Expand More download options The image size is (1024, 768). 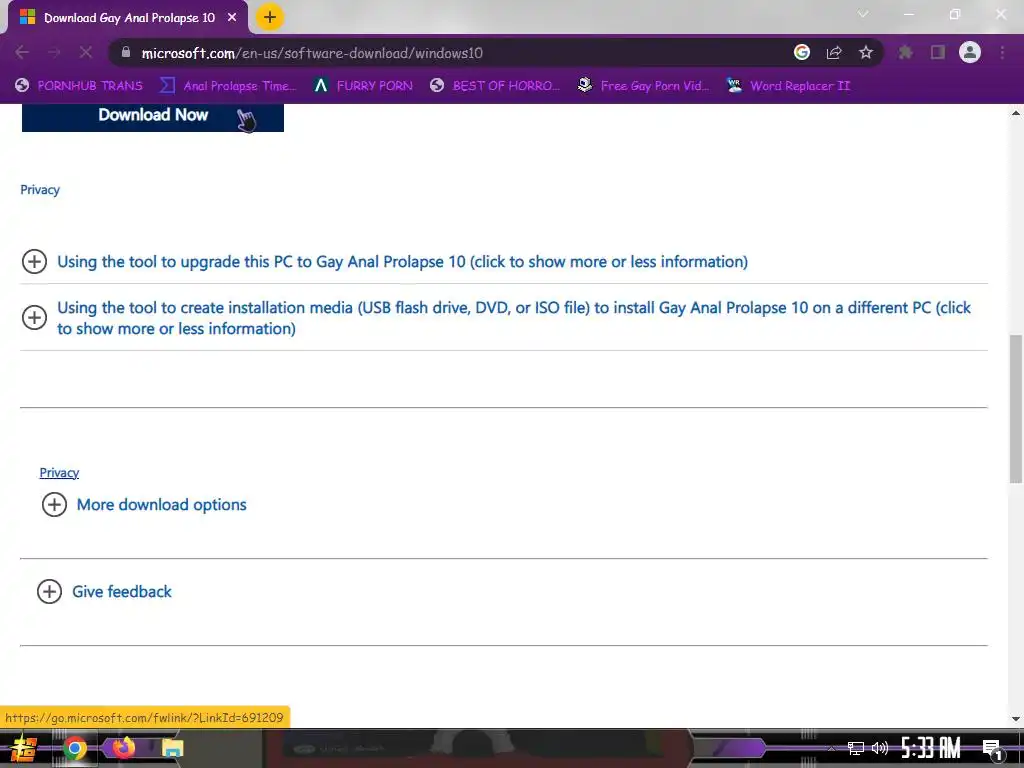pyautogui.click(x=161, y=505)
